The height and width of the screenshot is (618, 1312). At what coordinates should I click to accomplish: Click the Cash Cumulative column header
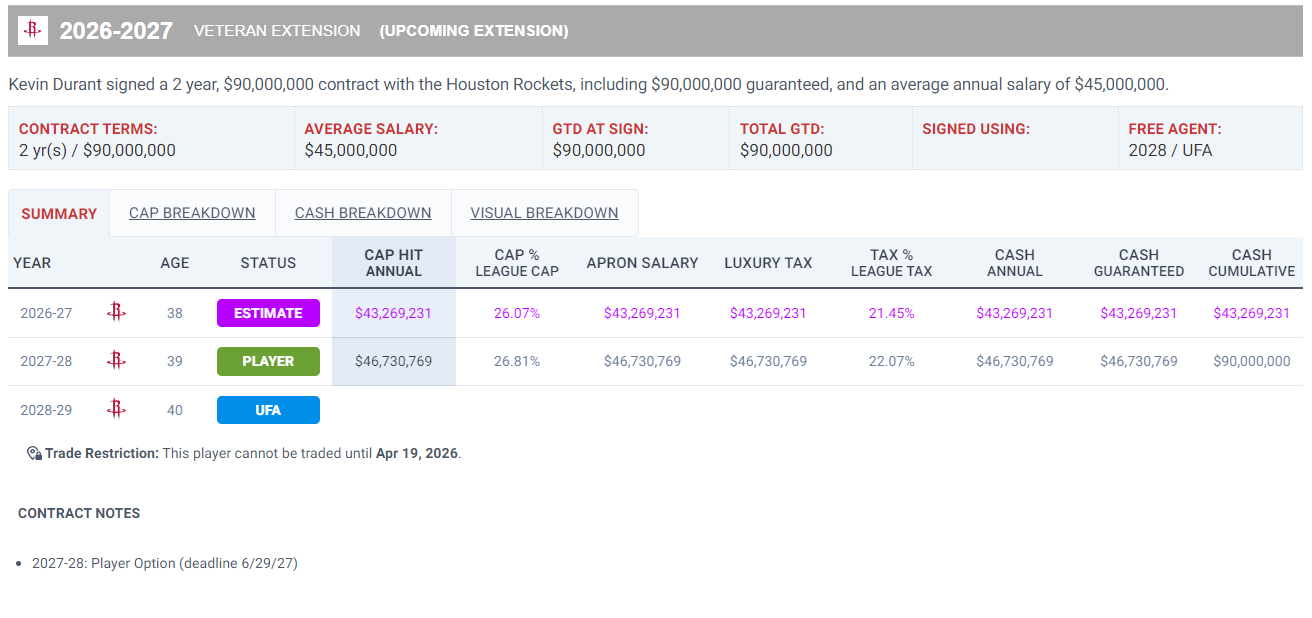pos(1251,263)
